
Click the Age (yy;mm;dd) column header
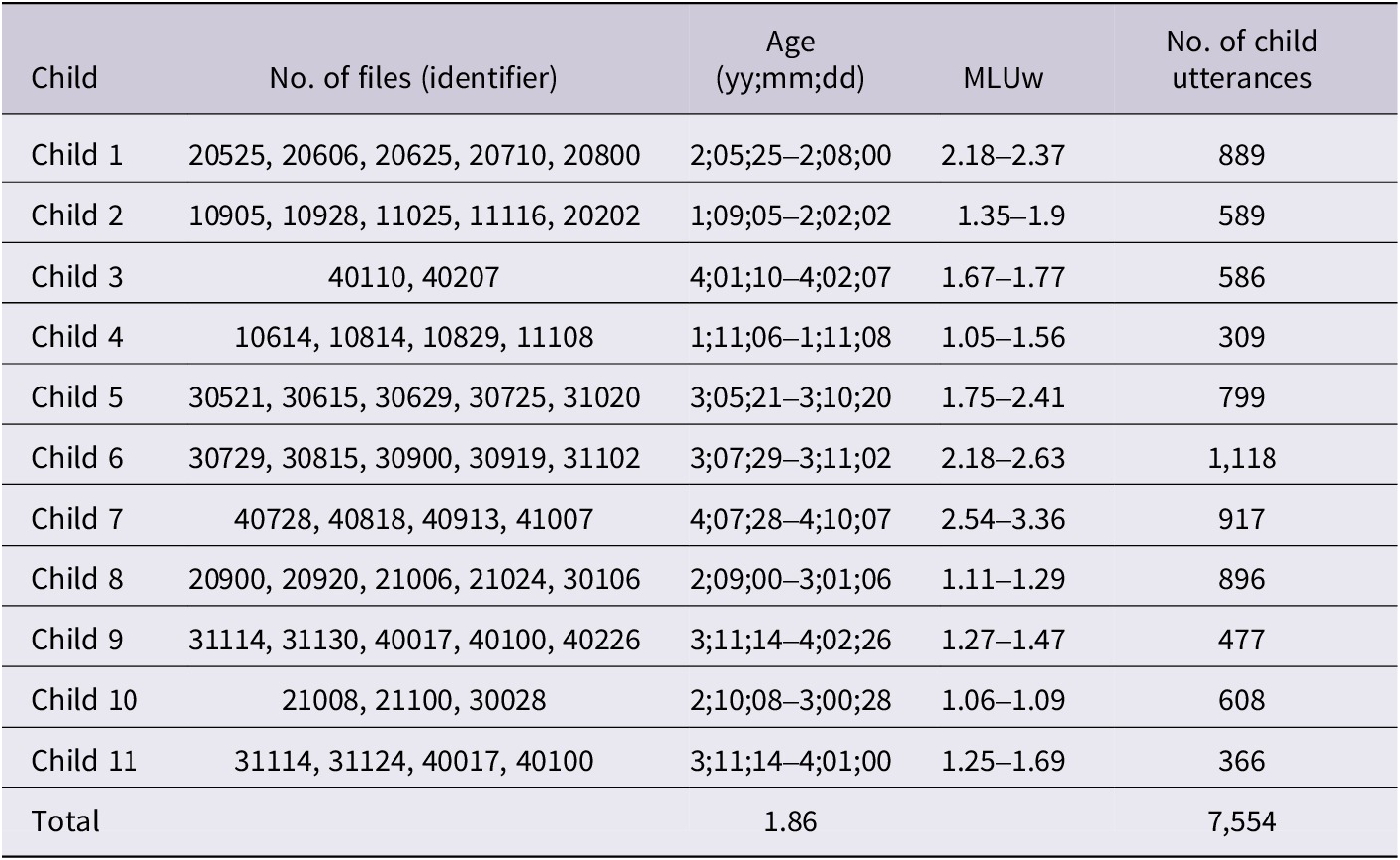(x=790, y=59)
